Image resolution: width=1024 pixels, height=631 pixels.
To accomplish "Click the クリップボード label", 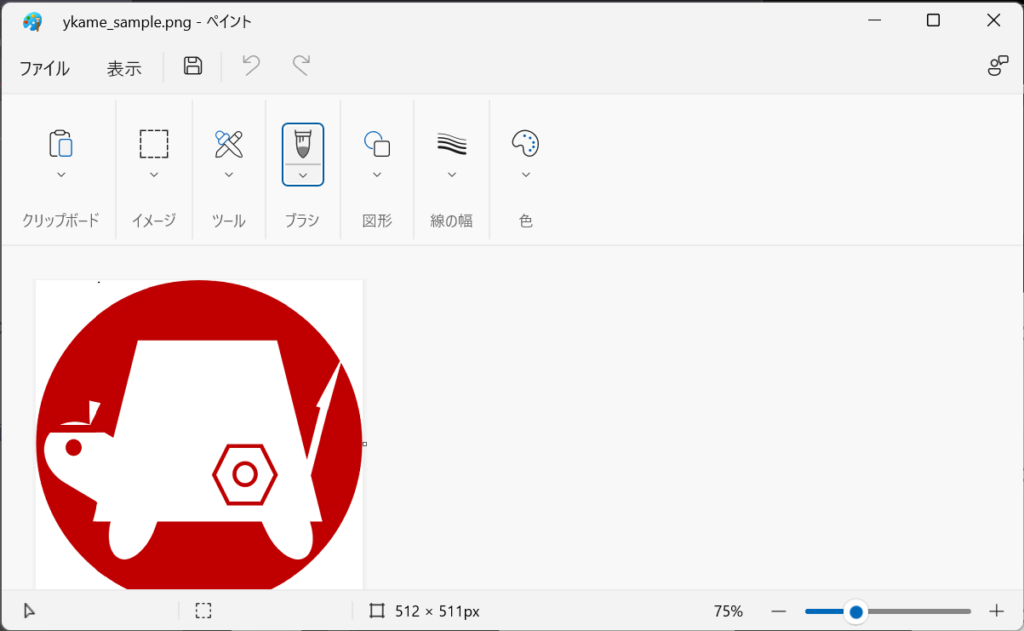I will (x=61, y=221).
